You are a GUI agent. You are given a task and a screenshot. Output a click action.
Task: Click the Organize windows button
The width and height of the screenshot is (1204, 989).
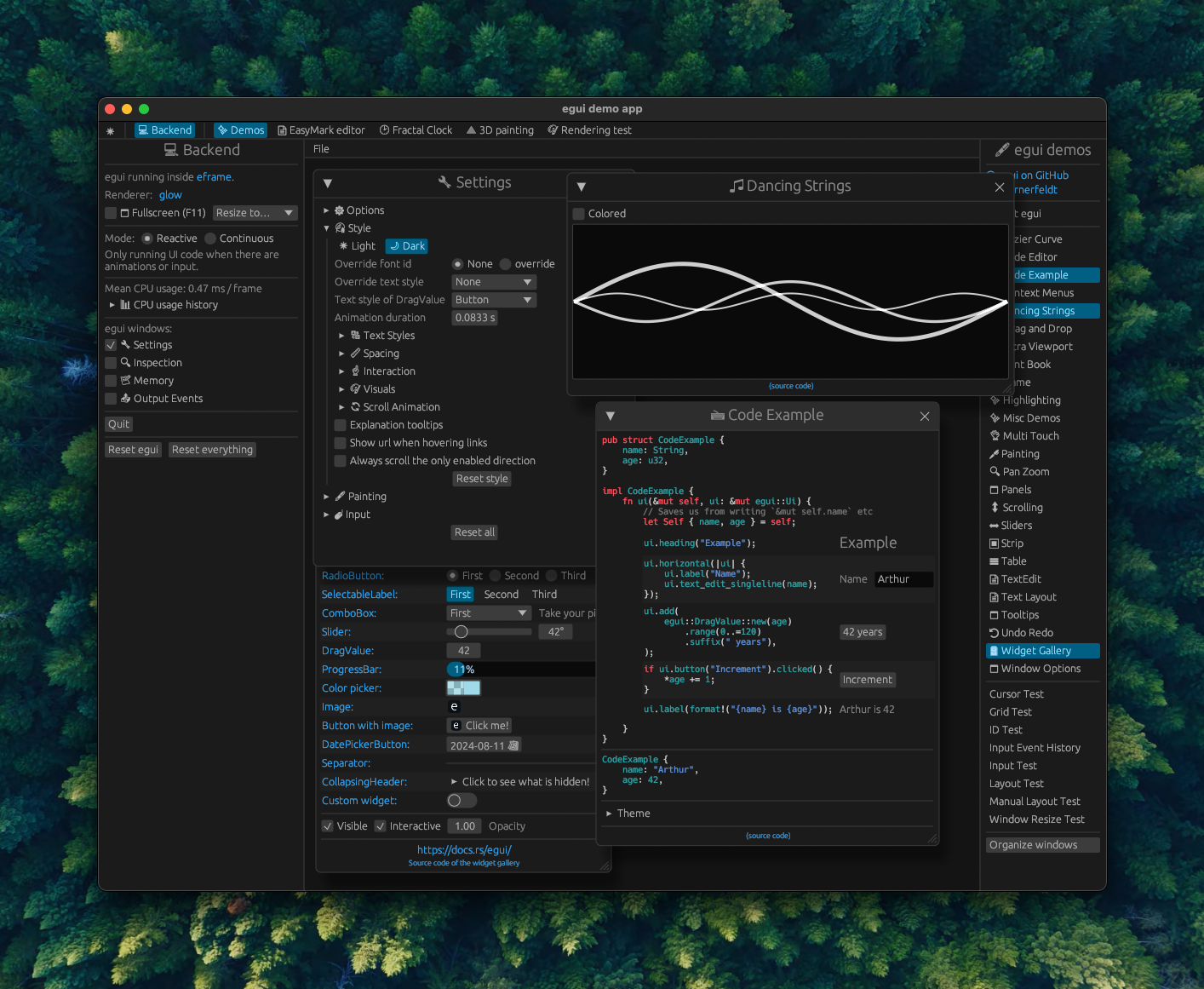coord(1043,845)
